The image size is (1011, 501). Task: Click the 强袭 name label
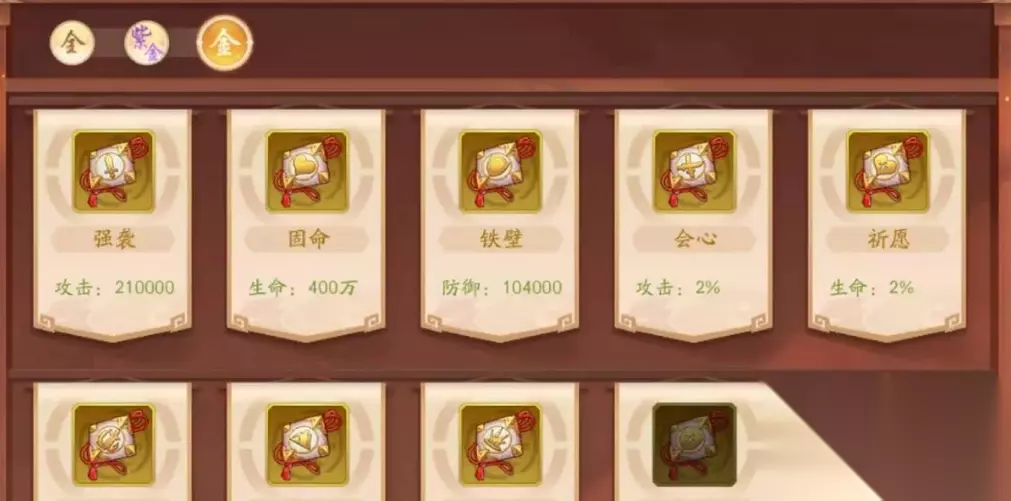114,239
